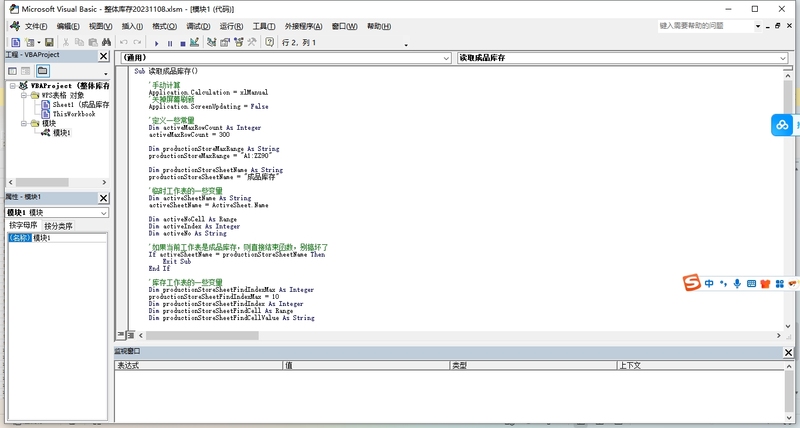Open the 运行(R) menu
800x428 pixels.
231,26
